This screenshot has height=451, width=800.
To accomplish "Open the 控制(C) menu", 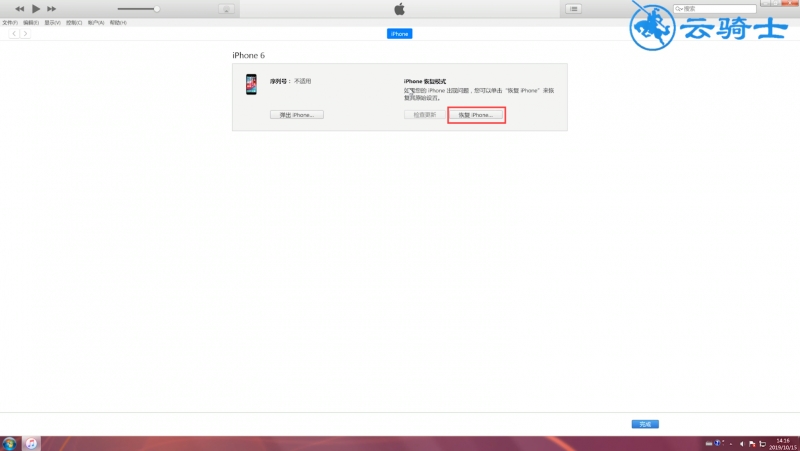I will click(74, 23).
